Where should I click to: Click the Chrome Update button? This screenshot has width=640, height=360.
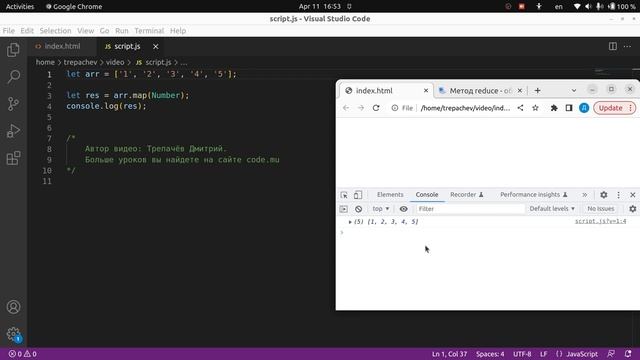click(614, 108)
